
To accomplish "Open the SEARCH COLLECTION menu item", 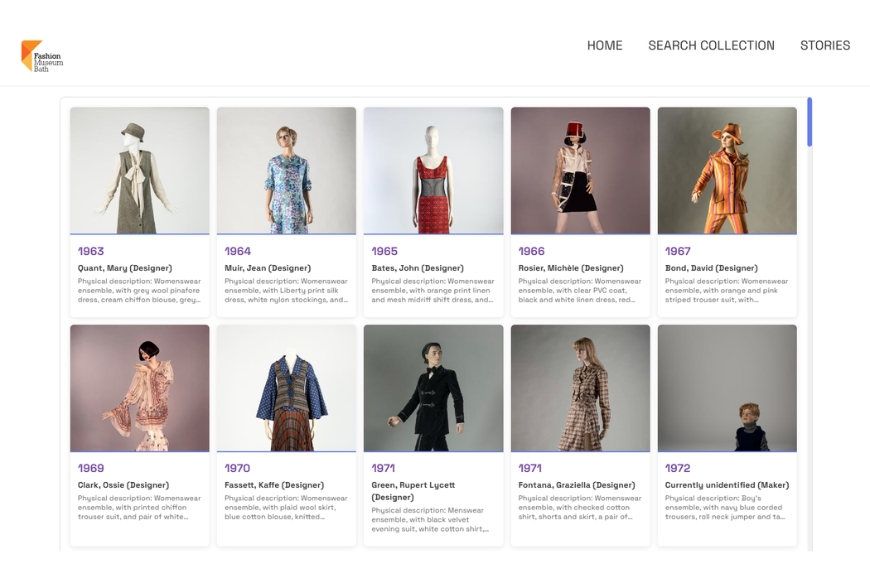I will pyautogui.click(x=711, y=45).
